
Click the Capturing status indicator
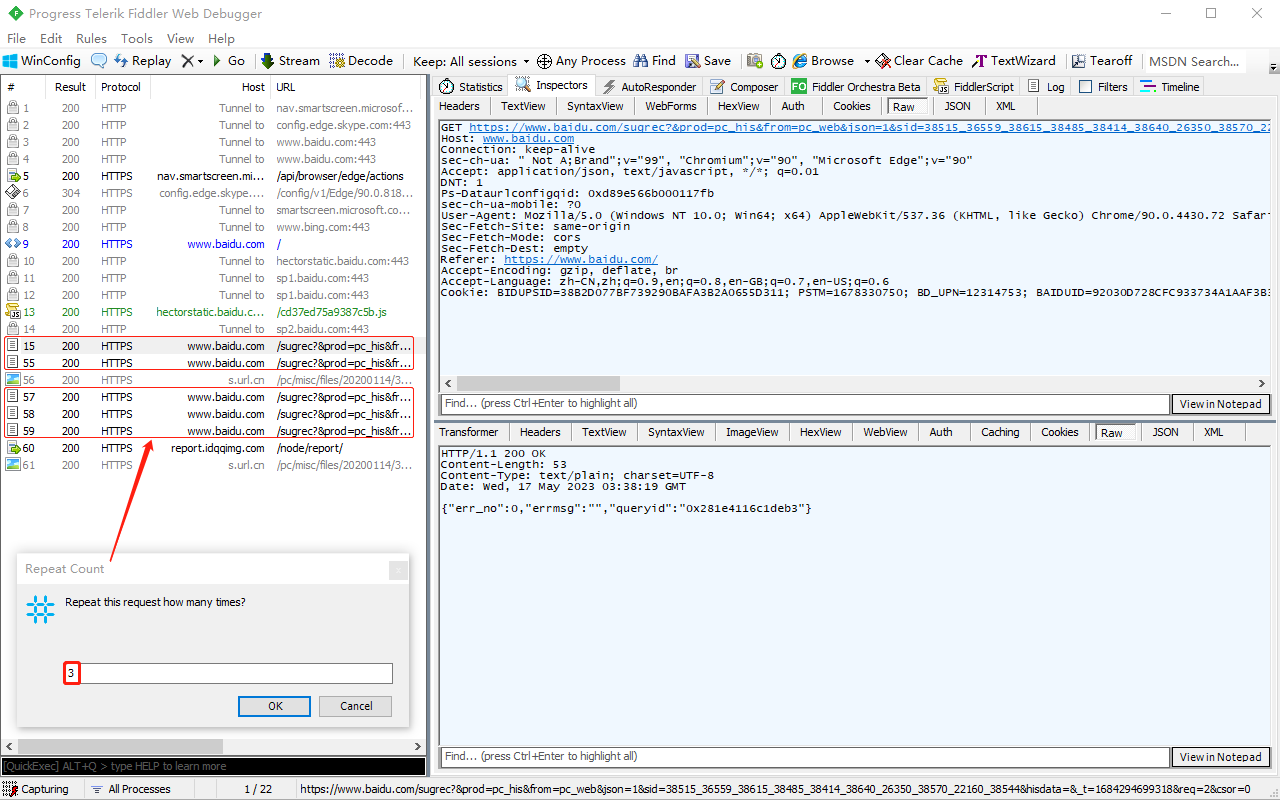pos(37,789)
